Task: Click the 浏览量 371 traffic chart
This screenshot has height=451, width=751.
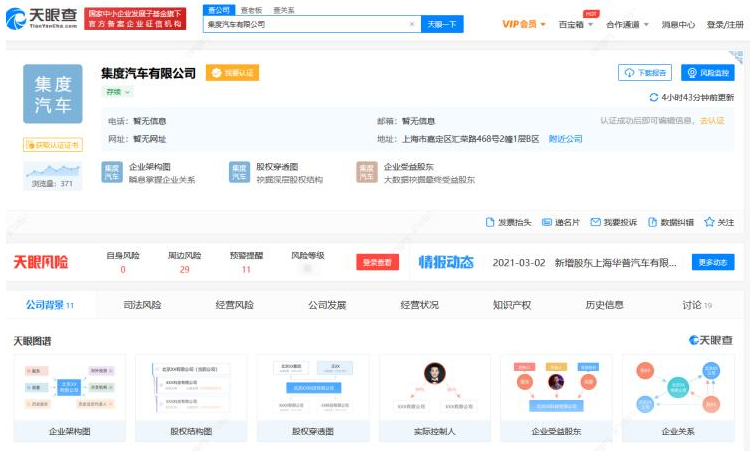Action: point(53,176)
